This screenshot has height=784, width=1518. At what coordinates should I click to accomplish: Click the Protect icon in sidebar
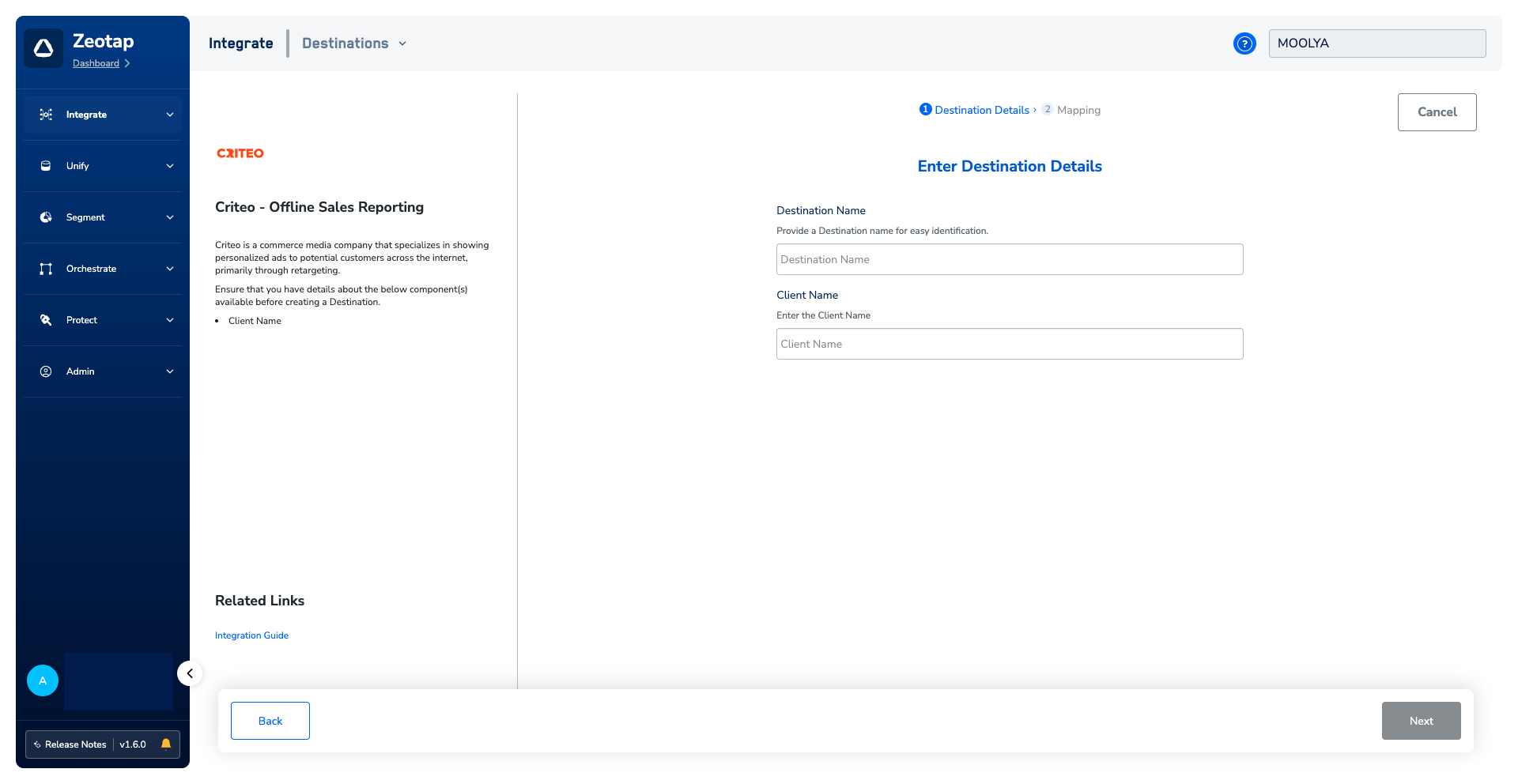click(x=46, y=320)
